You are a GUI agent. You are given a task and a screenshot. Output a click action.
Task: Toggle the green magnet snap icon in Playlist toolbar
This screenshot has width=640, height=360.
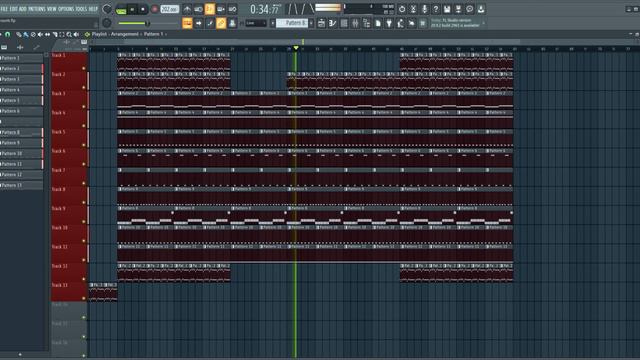click(8, 35)
